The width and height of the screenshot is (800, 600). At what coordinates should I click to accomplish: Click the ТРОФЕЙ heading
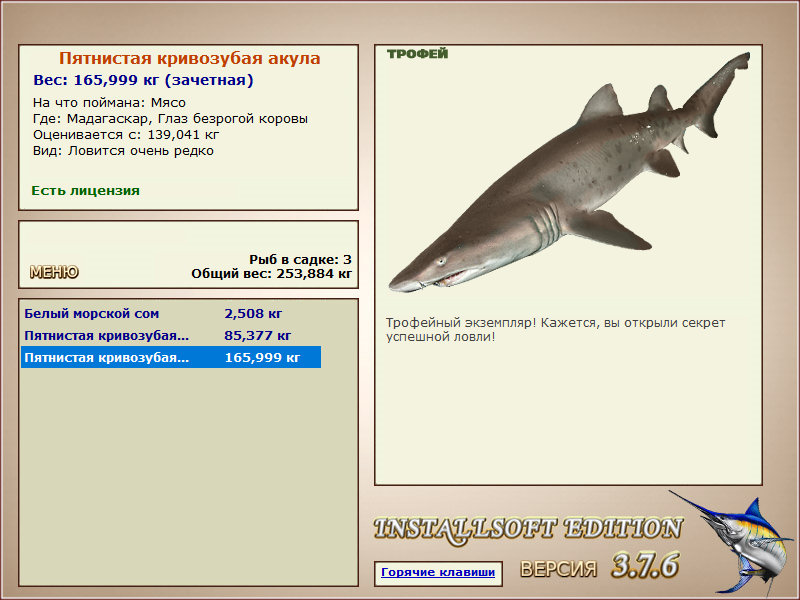click(417, 54)
